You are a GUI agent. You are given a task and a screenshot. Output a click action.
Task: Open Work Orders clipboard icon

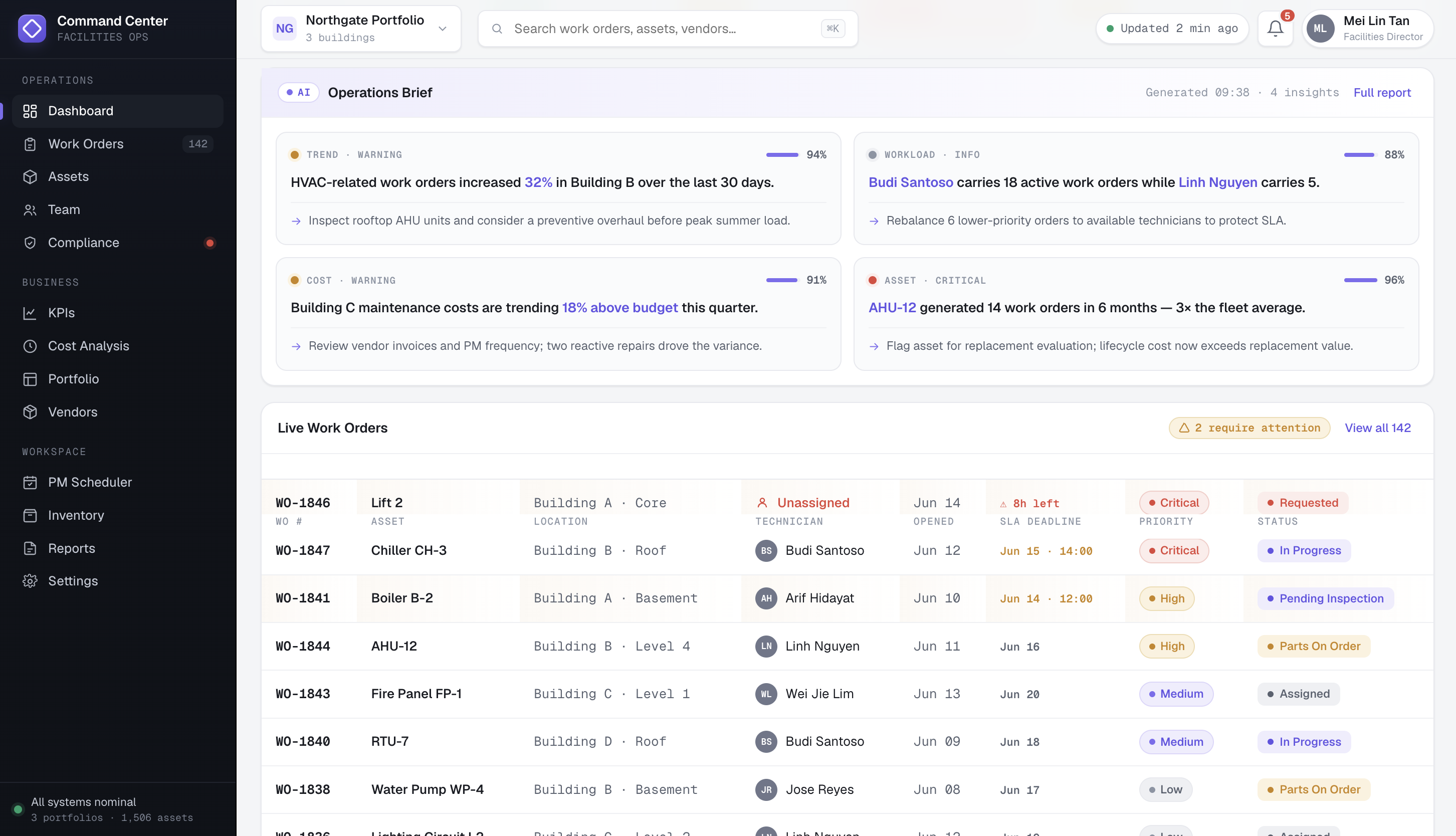click(30, 144)
